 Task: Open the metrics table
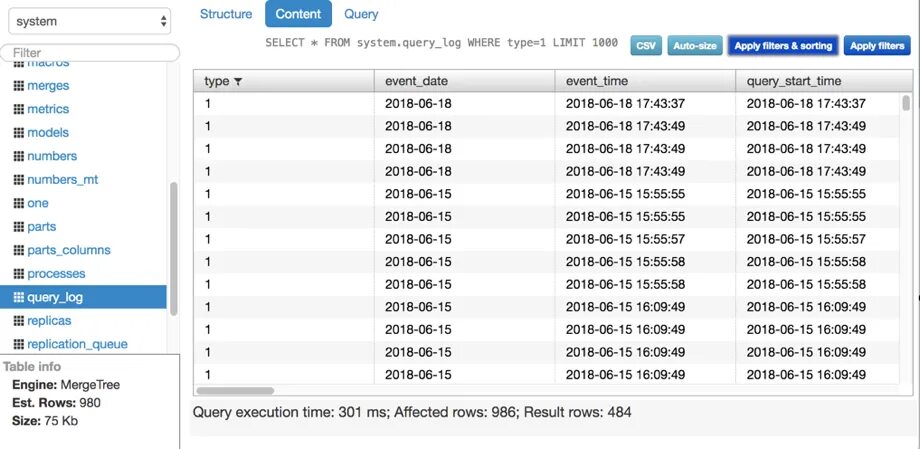[x=48, y=109]
